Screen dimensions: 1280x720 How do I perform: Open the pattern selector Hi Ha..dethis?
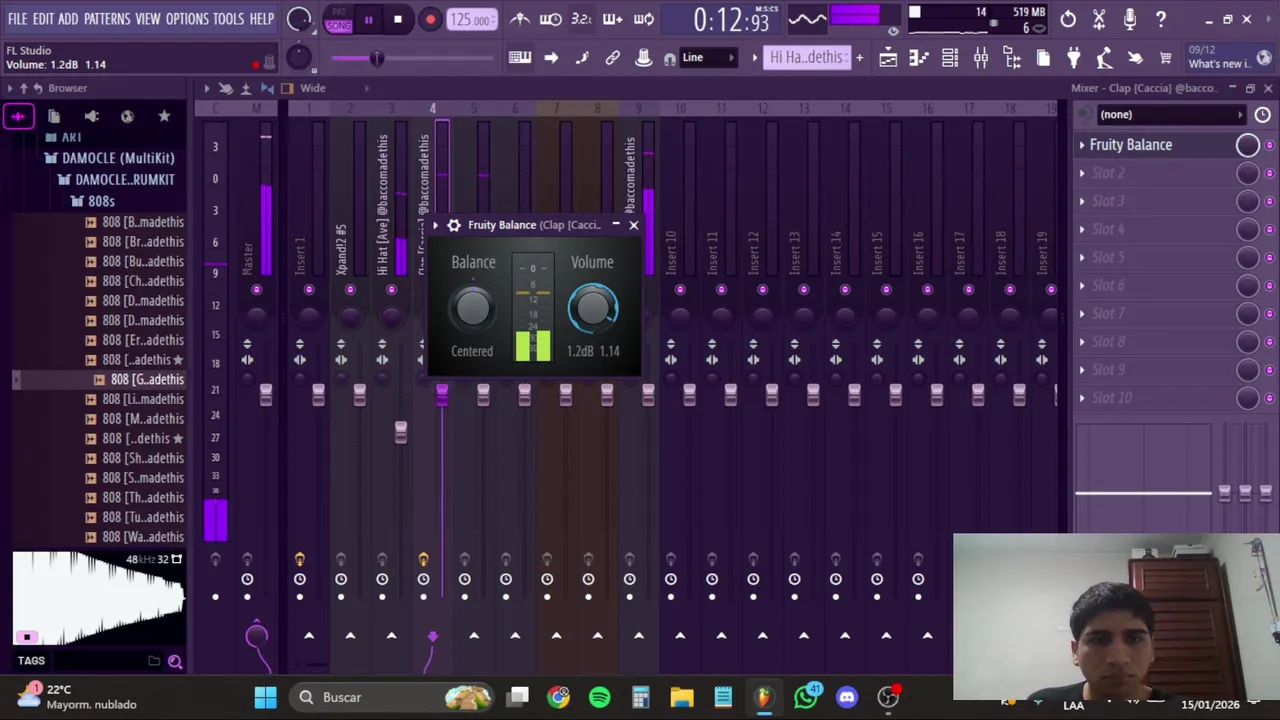click(x=807, y=58)
